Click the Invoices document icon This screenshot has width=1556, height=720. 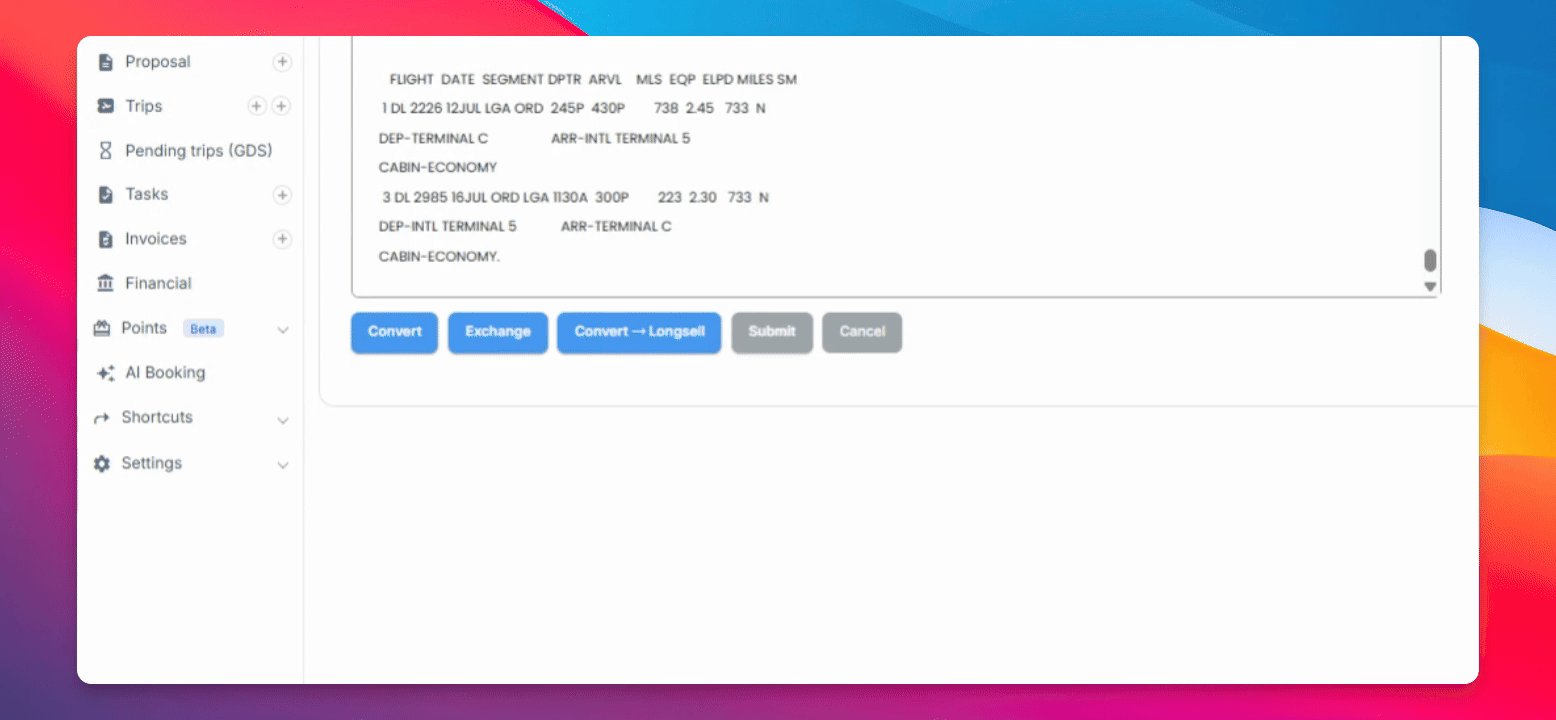click(105, 239)
